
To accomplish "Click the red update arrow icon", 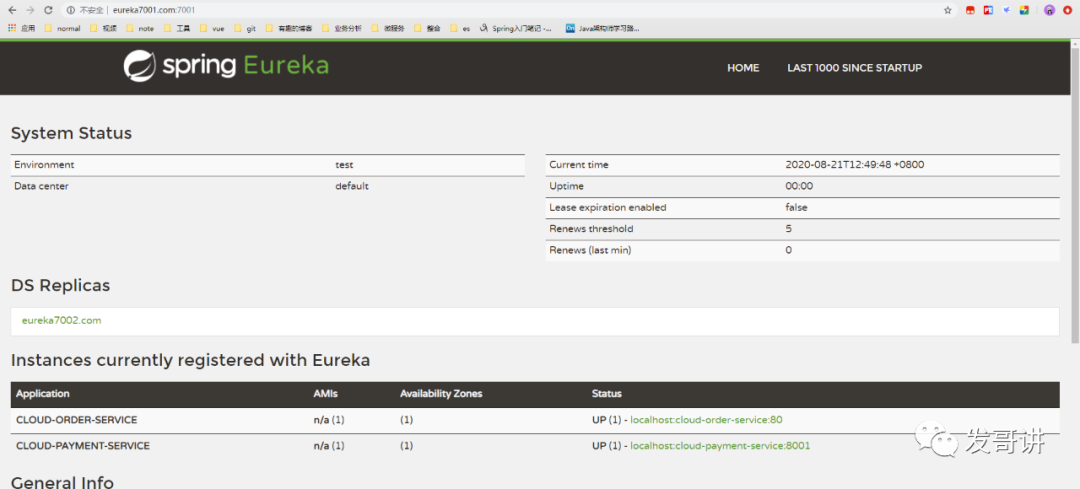I will (1067, 10).
